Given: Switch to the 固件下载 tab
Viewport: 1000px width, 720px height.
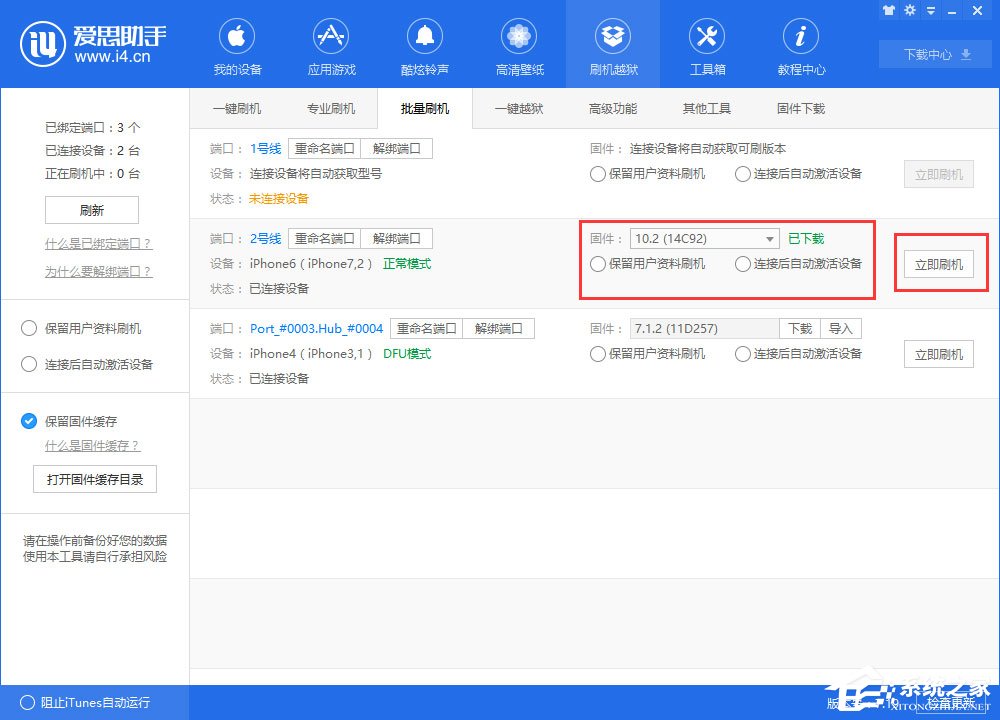Looking at the screenshot, I should click(799, 108).
